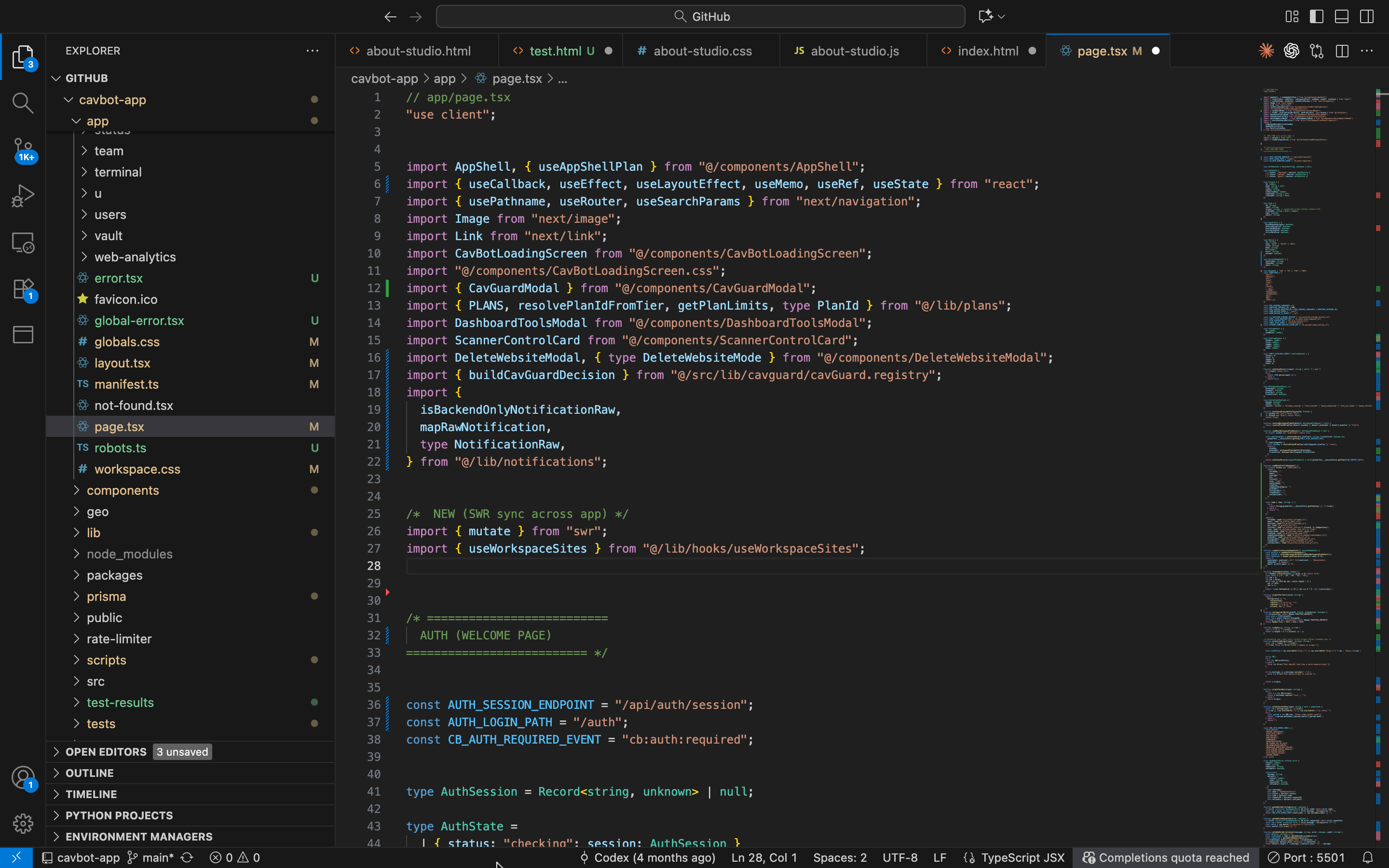Viewport: 1389px width, 868px height.
Task: Open the Remote Explorer icon
Action: [23, 242]
